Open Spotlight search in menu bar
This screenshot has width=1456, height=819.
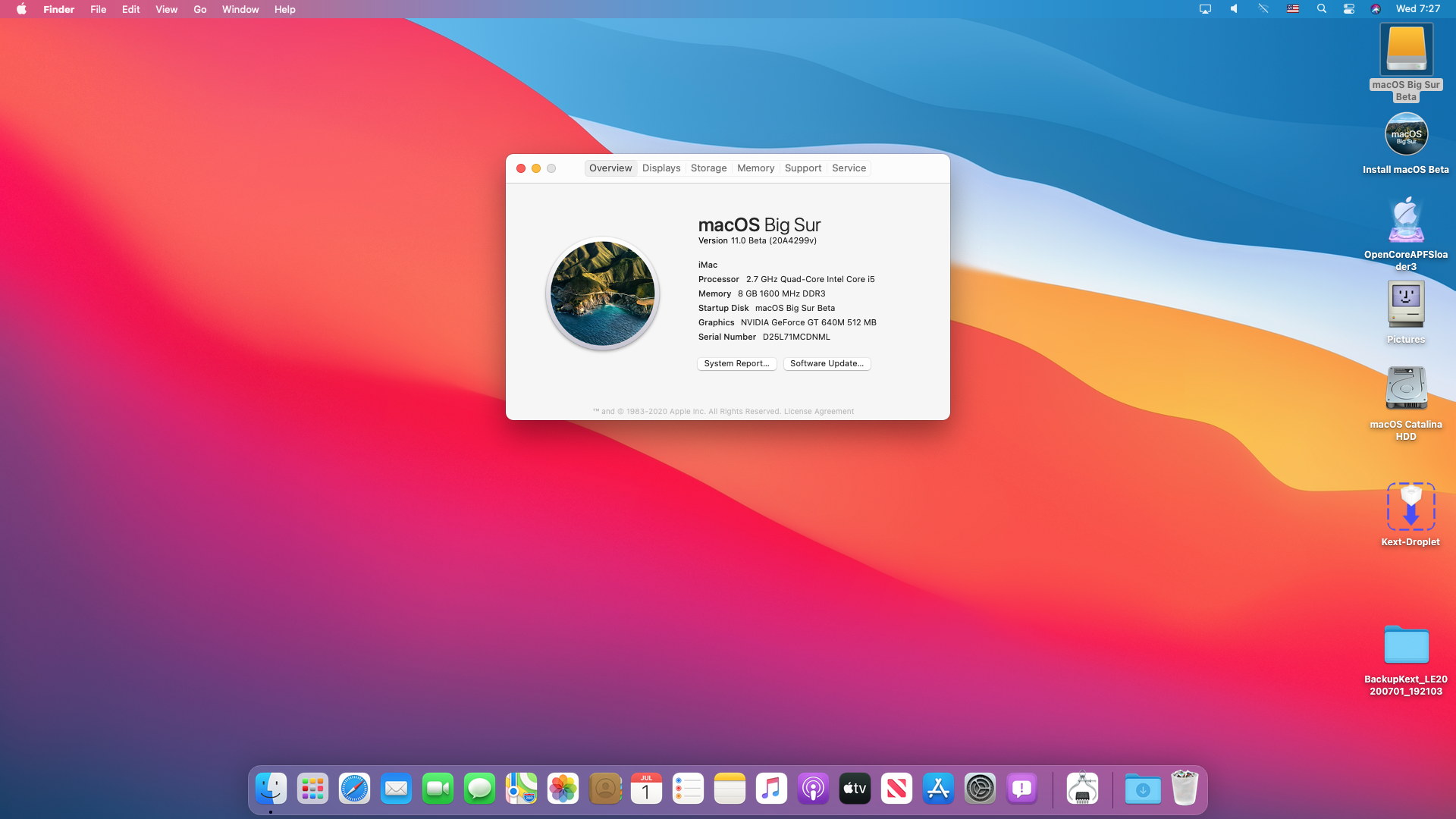[x=1322, y=9]
